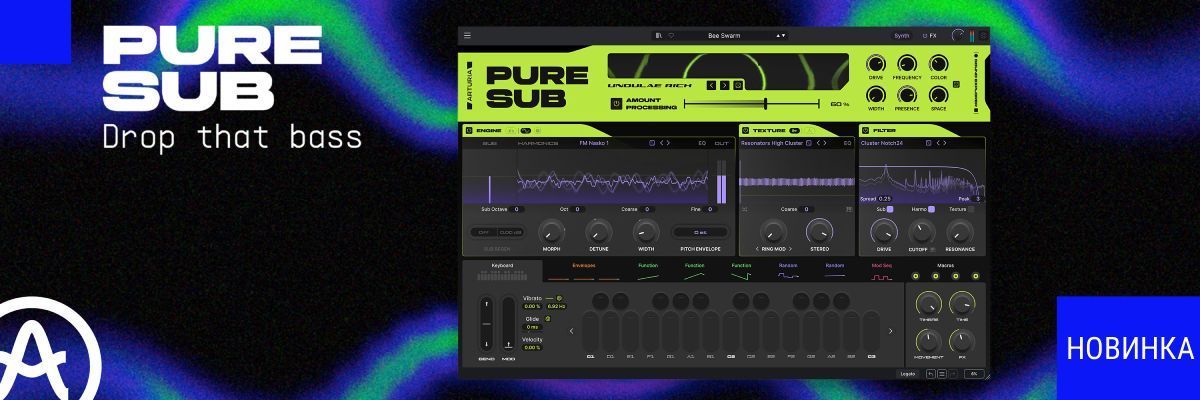The image size is (1200, 400).
Task: Open the edit history list icon
Action: click(x=941, y=373)
